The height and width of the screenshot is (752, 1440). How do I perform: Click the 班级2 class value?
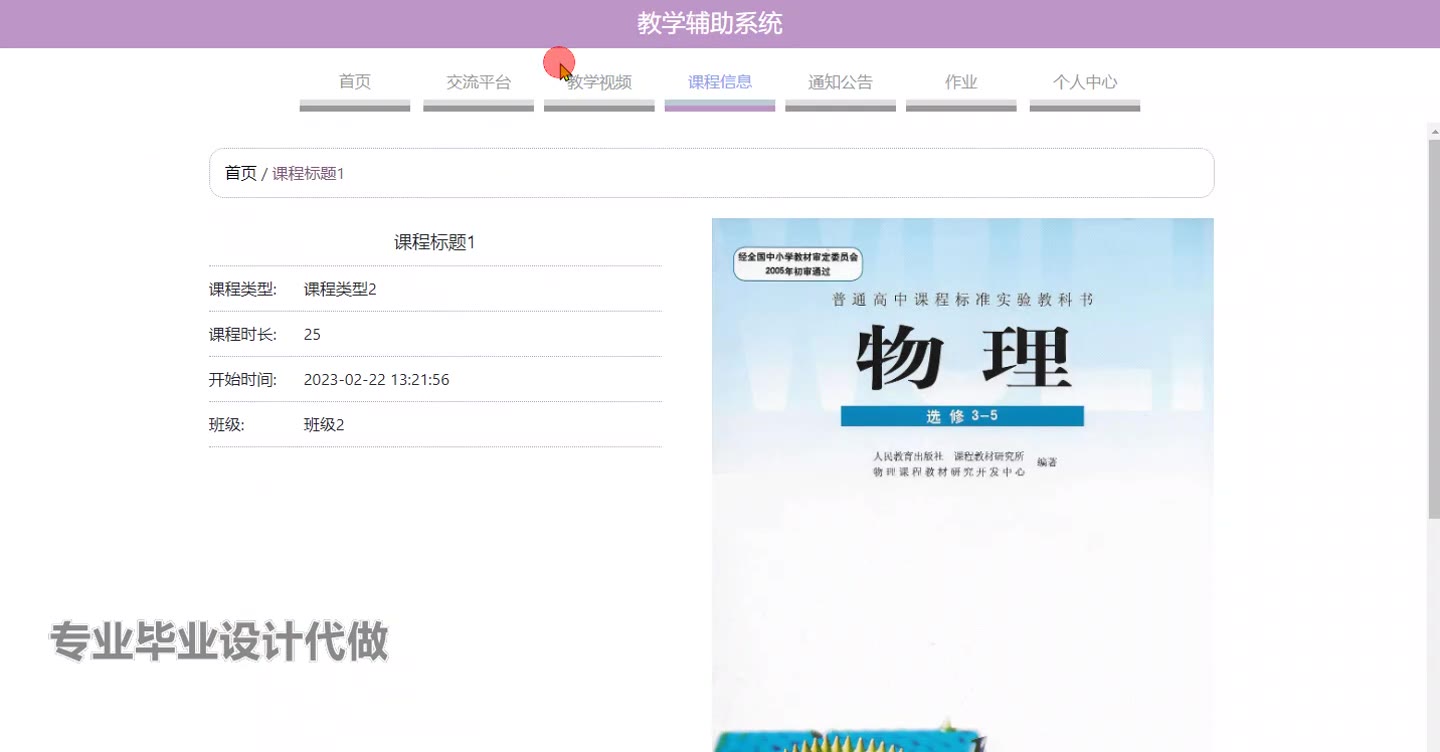click(x=324, y=424)
